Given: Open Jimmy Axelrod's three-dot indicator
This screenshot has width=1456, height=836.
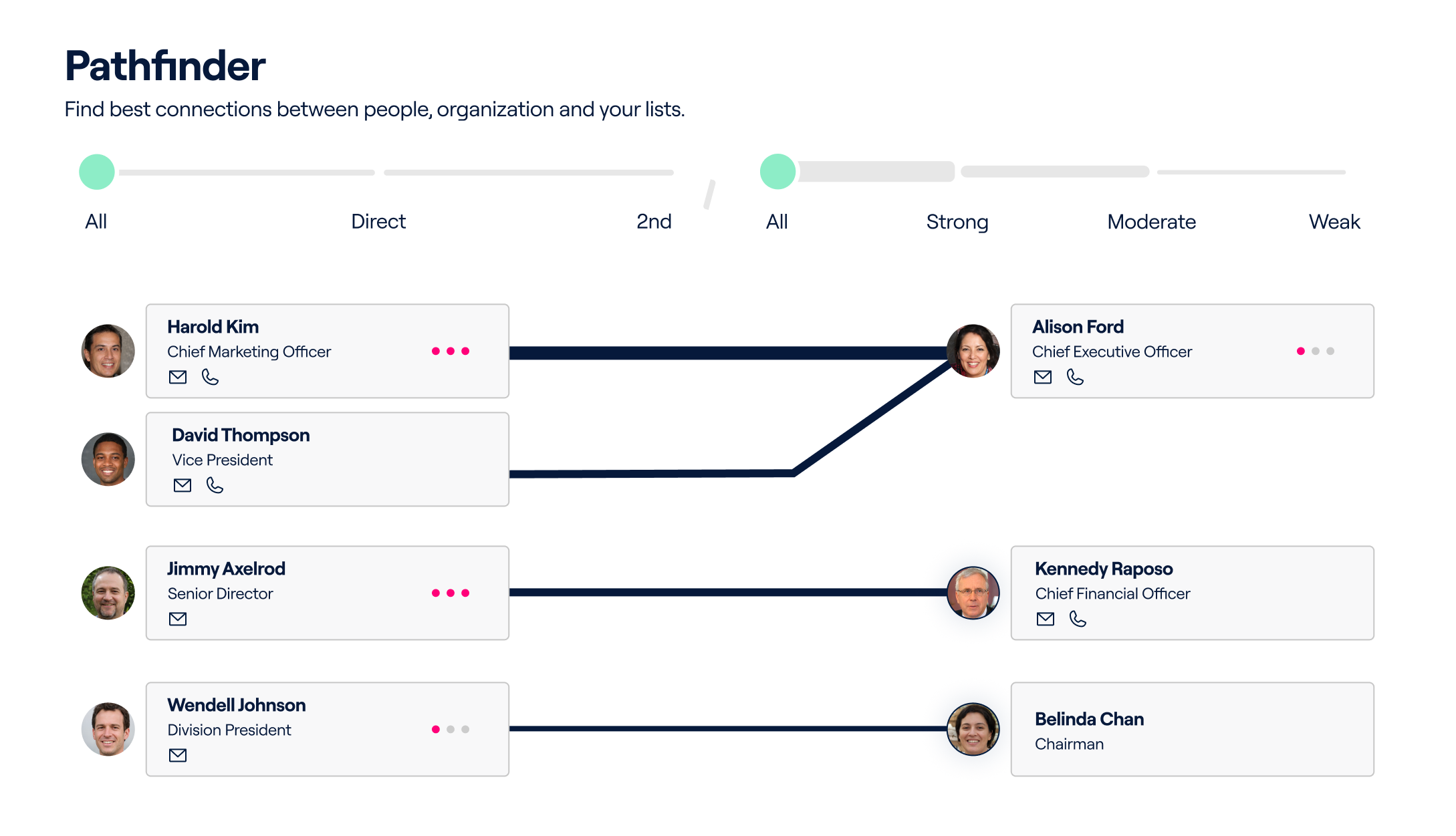Looking at the screenshot, I should pos(451,593).
